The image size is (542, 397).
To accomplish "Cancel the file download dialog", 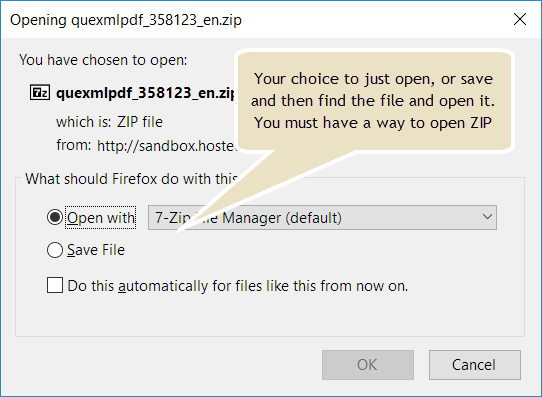I will point(475,365).
